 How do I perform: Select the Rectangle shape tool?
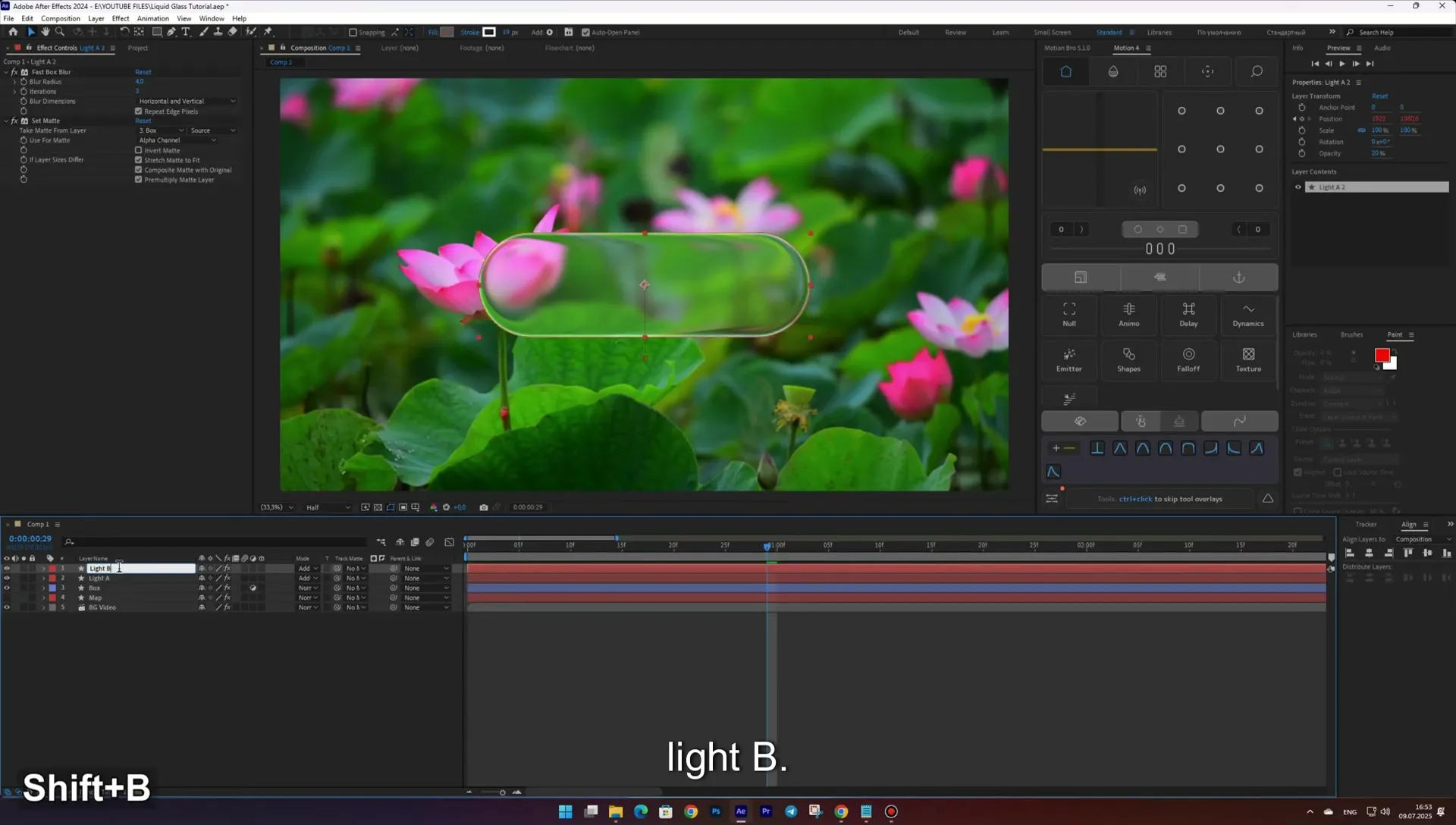point(157,32)
